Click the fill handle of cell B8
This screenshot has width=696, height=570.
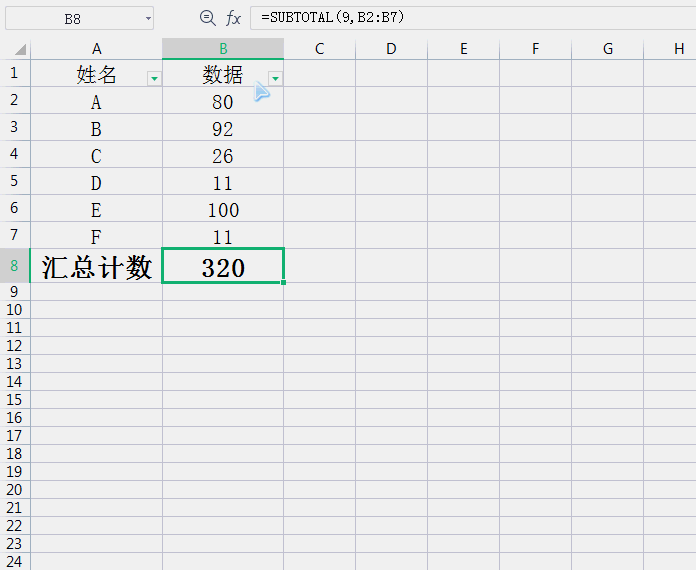pos(283,282)
